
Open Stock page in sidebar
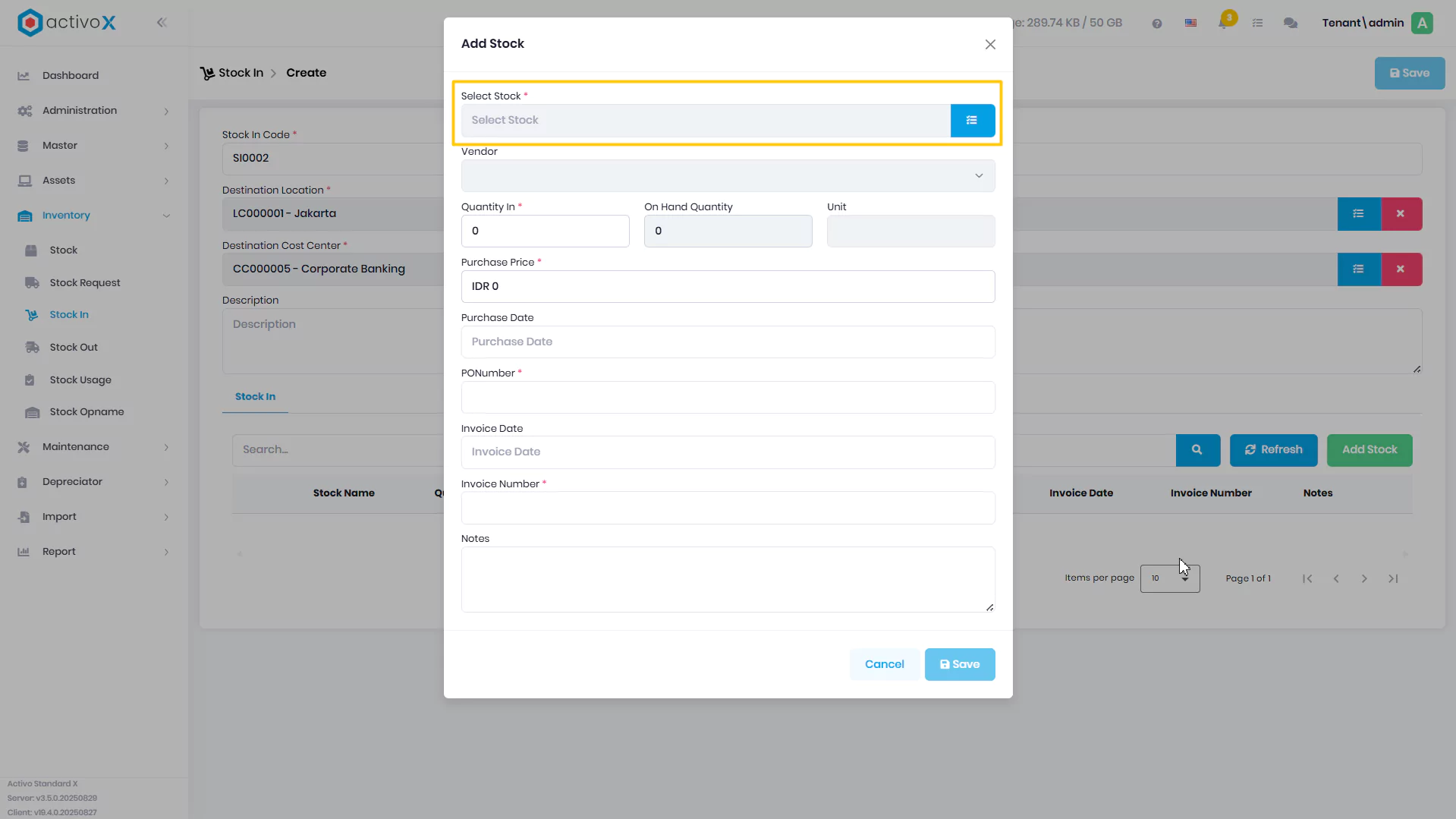(x=64, y=250)
